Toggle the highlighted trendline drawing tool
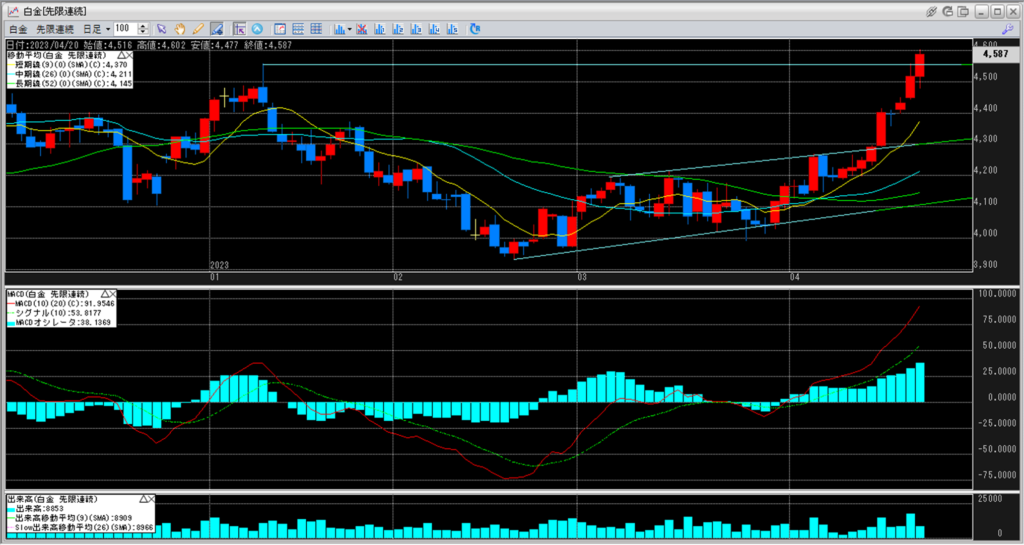The width and height of the screenshot is (1024, 545). point(216,29)
